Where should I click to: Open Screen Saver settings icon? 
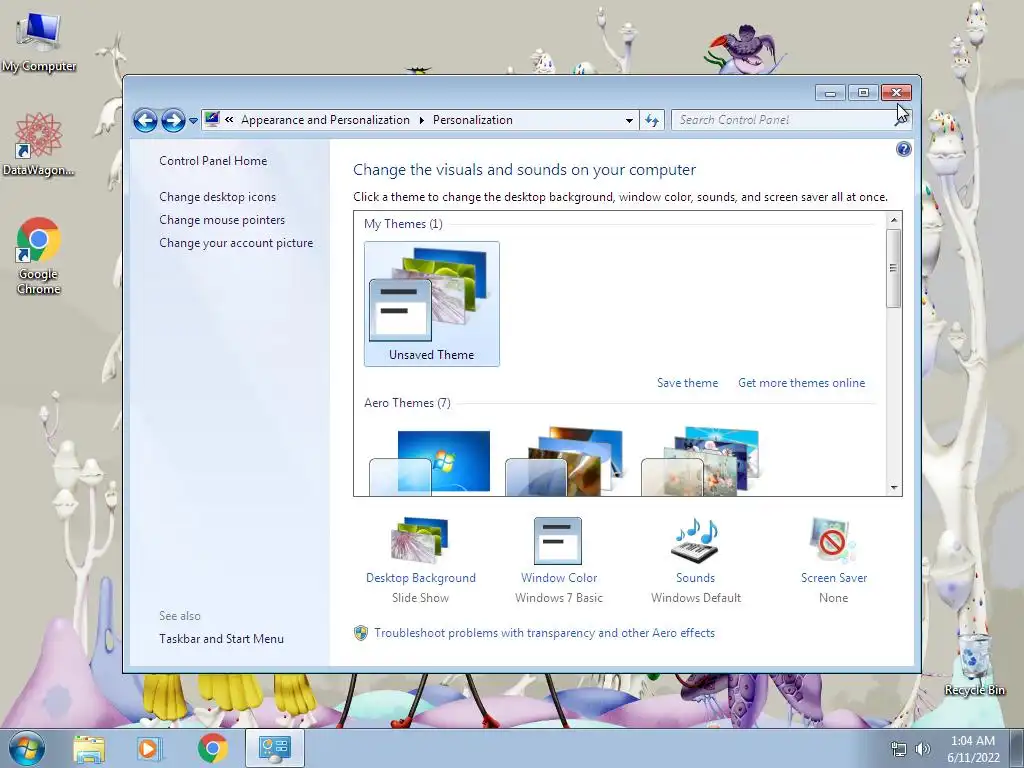pos(832,540)
